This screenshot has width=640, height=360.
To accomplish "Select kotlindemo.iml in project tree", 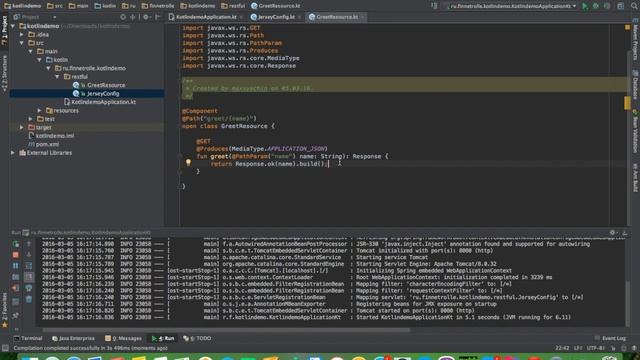I will [x=51, y=136].
